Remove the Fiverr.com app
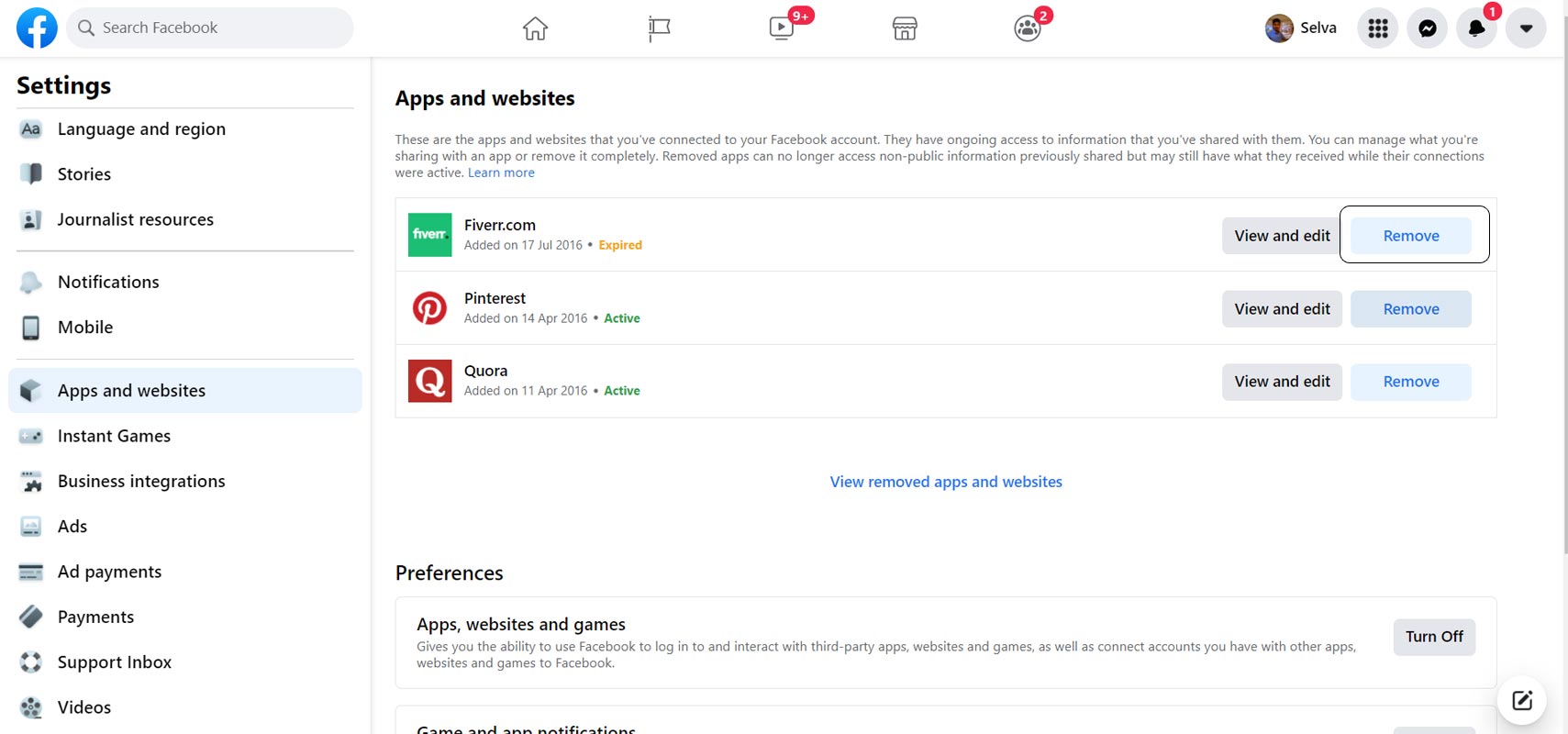Viewport: 1568px width, 734px height. [x=1411, y=236]
